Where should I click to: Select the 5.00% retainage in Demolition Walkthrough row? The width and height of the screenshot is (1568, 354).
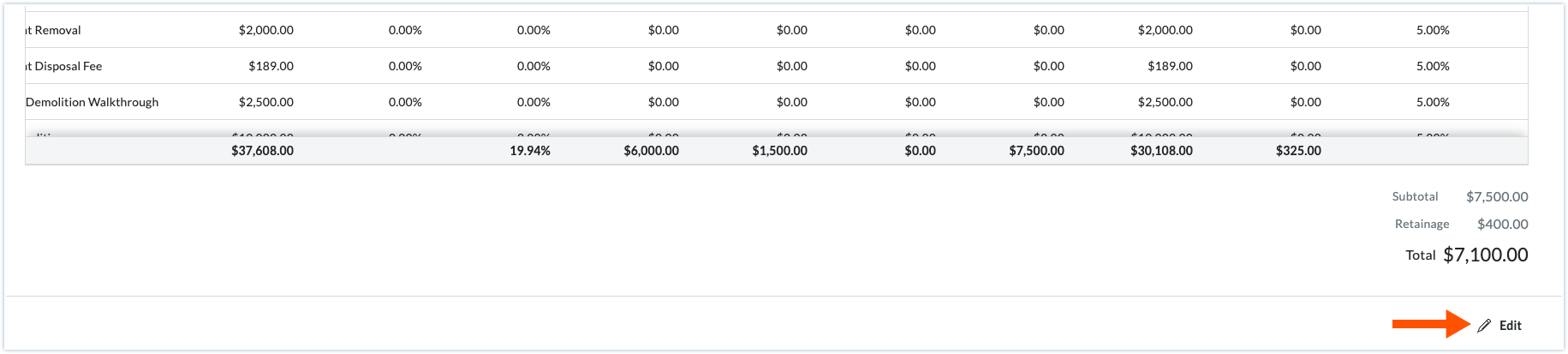point(1432,102)
